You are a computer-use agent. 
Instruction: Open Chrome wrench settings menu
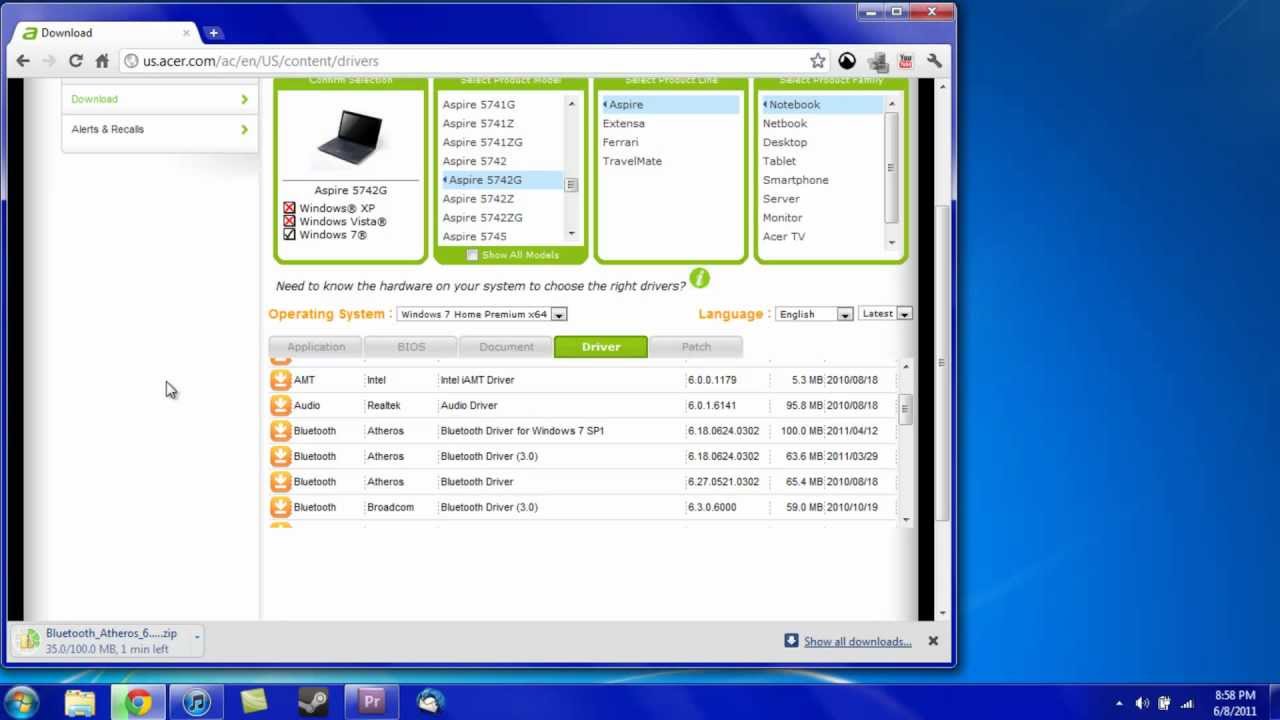934,61
